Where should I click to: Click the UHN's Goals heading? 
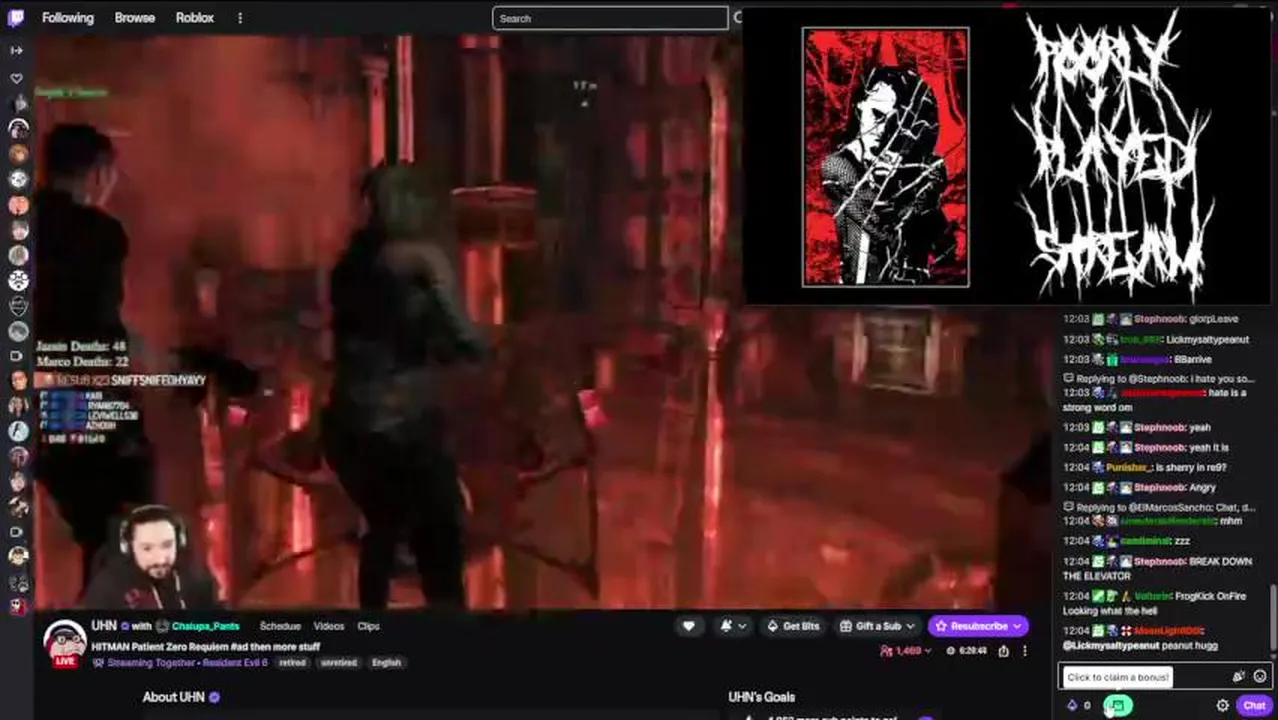click(762, 697)
